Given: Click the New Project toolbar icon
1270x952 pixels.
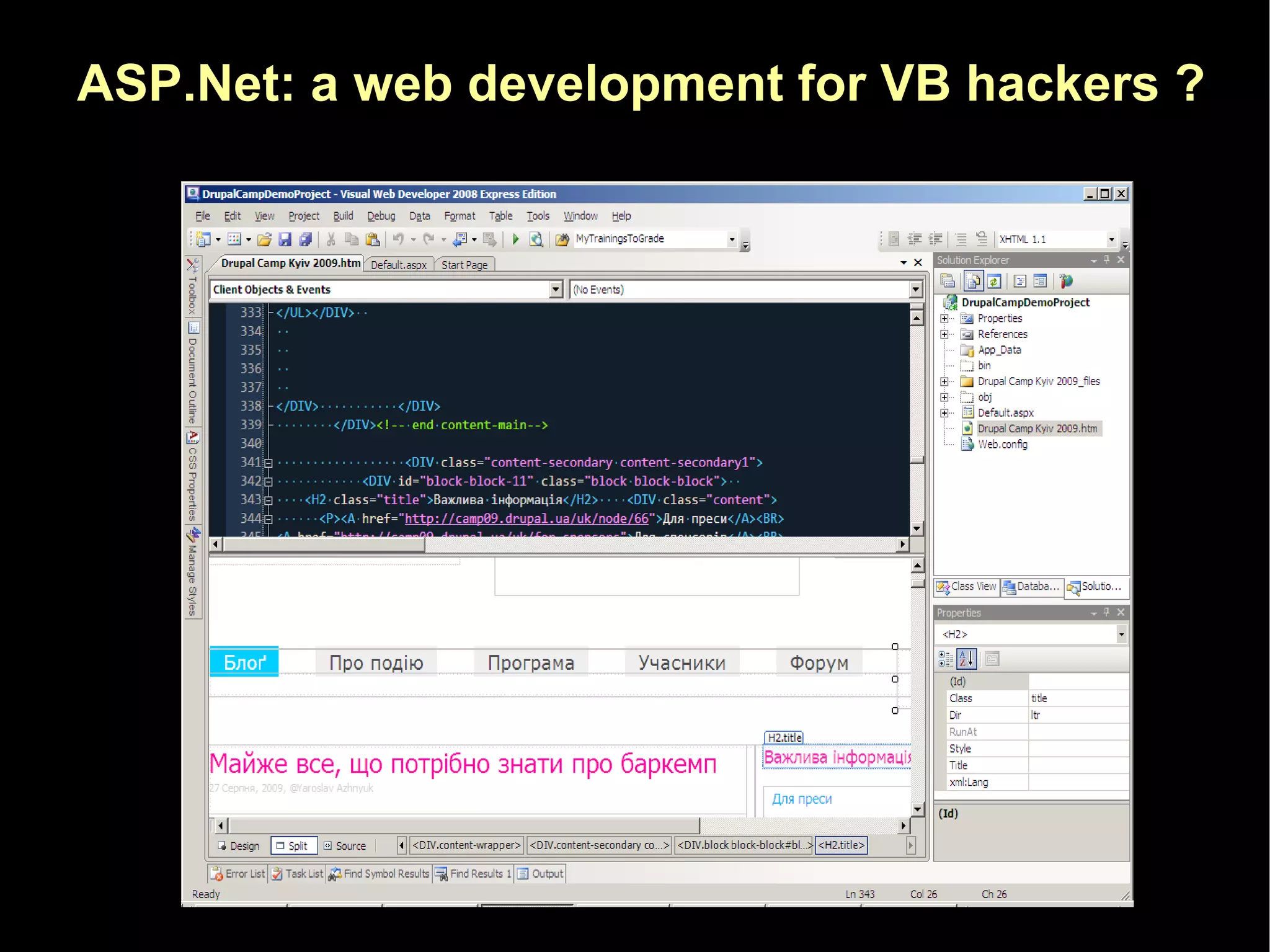Looking at the screenshot, I should 203,239.
